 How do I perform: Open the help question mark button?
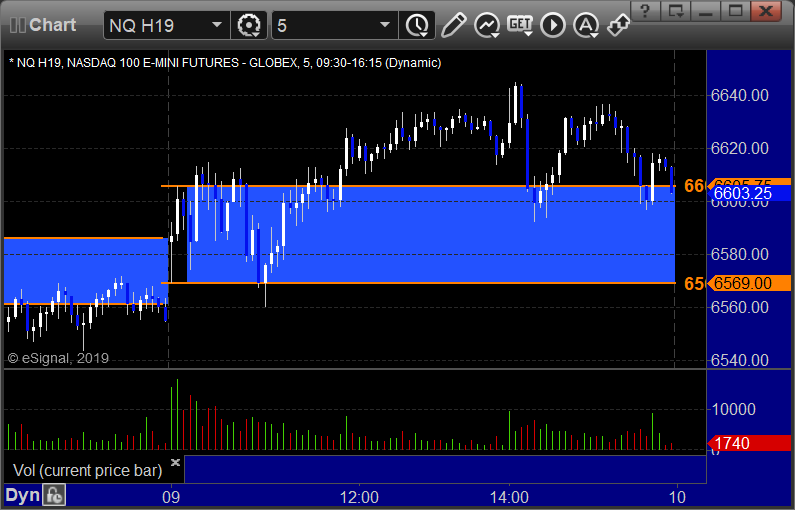pos(644,11)
